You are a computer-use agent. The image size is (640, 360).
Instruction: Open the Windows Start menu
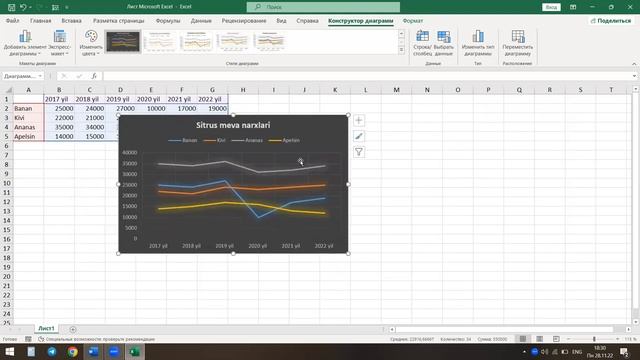[10, 351]
